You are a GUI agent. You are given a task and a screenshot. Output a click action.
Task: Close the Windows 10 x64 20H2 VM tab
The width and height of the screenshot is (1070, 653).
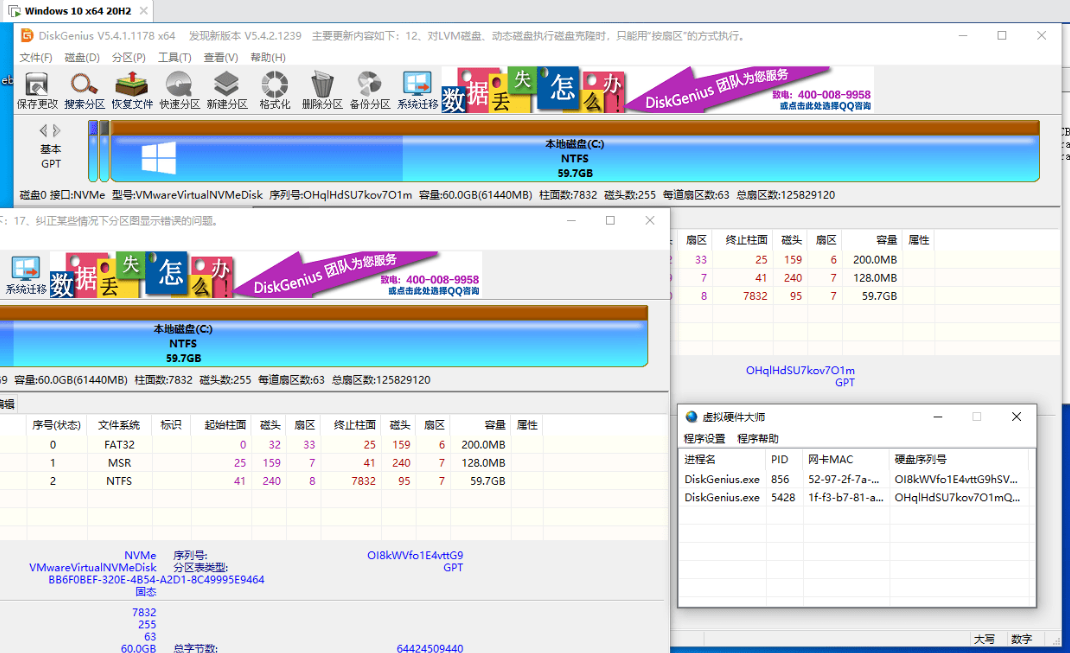pyautogui.click(x=143, y=11)
